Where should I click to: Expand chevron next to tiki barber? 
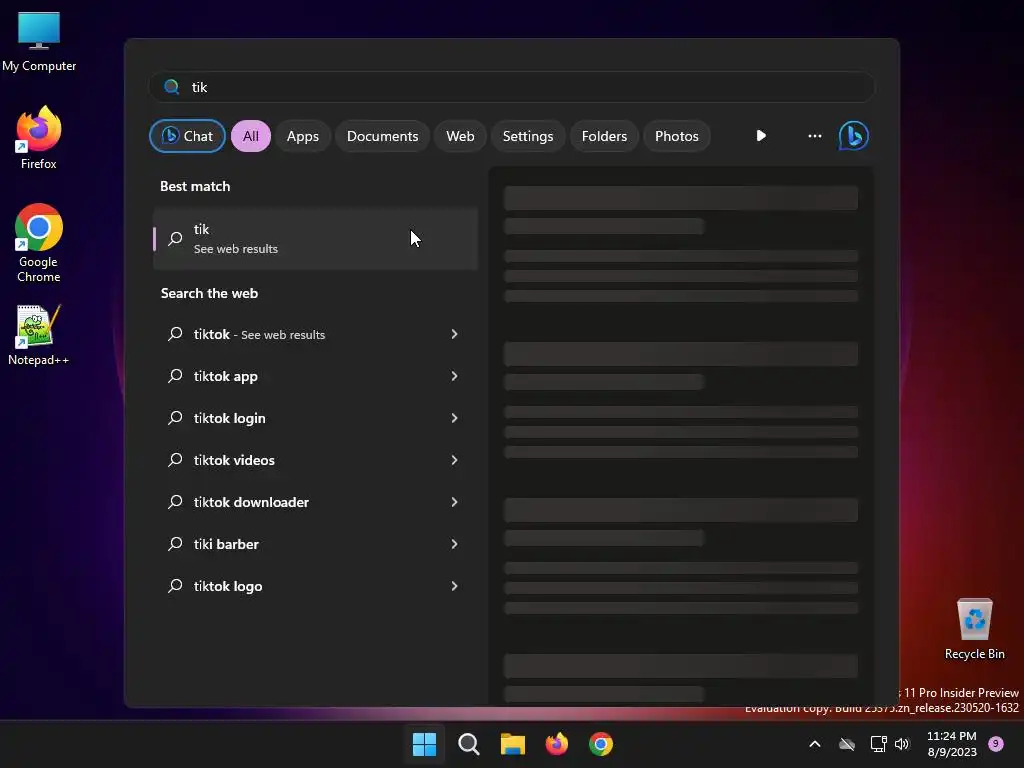click(x=455, y=544)
